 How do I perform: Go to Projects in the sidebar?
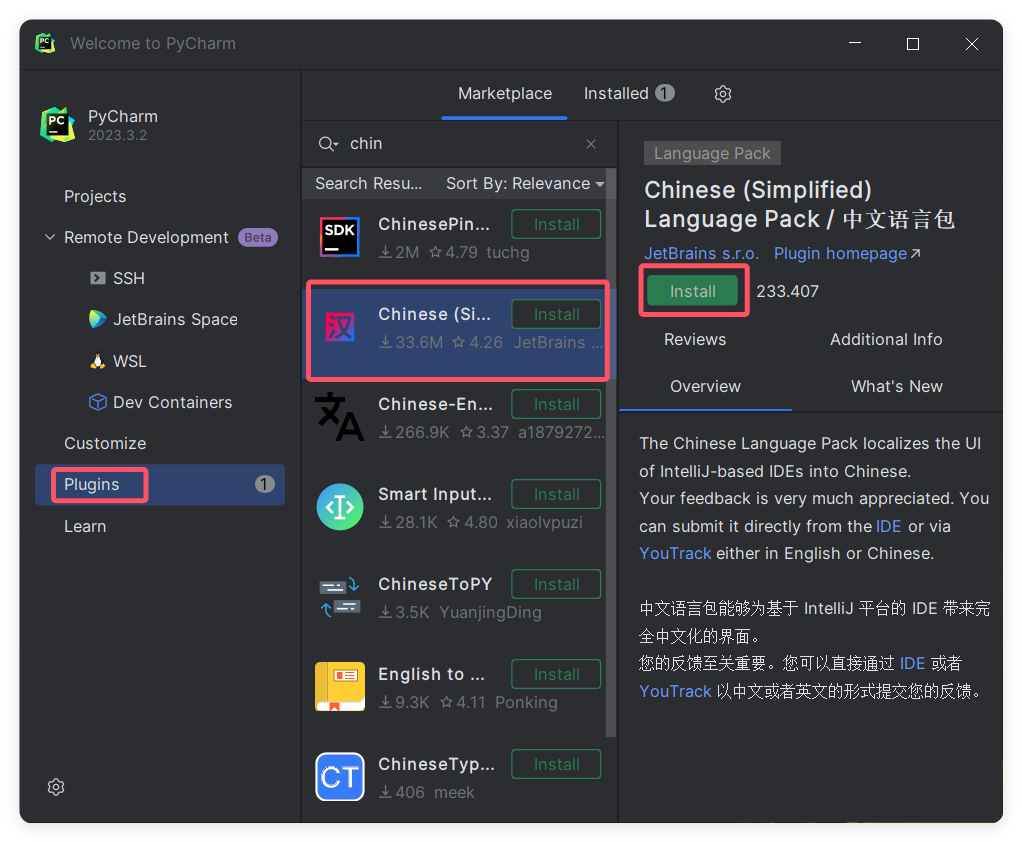pos(95,196)
